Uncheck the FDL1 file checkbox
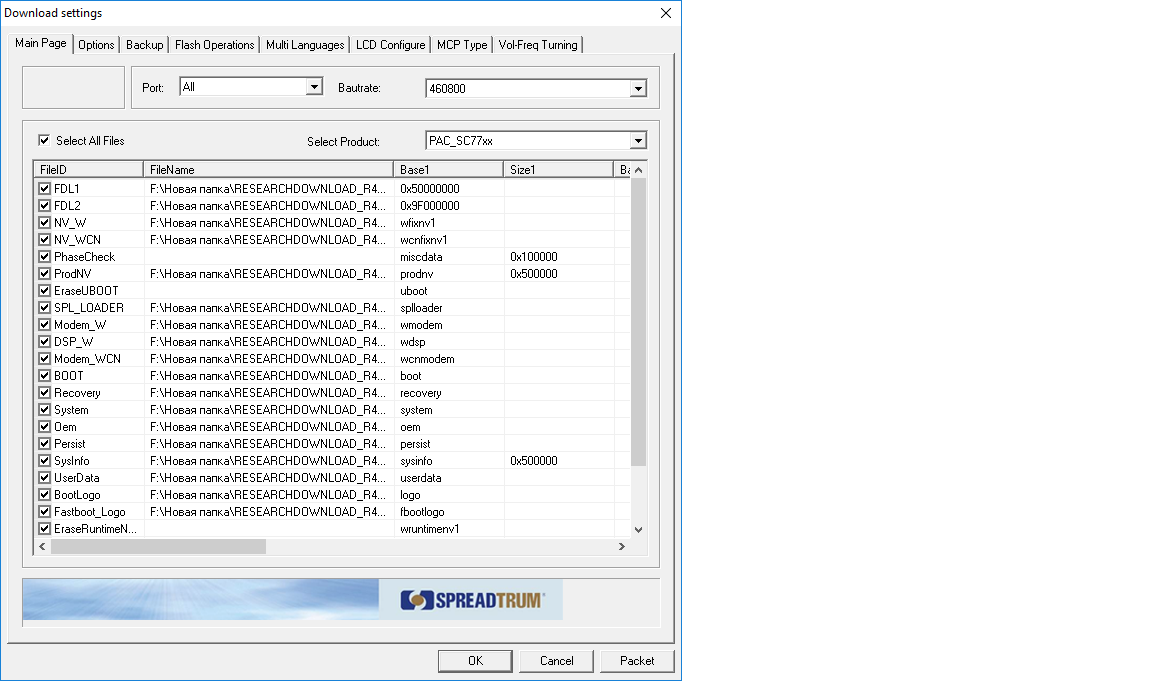This screenshot has height=681, width=1152. [x=44, y=188]
